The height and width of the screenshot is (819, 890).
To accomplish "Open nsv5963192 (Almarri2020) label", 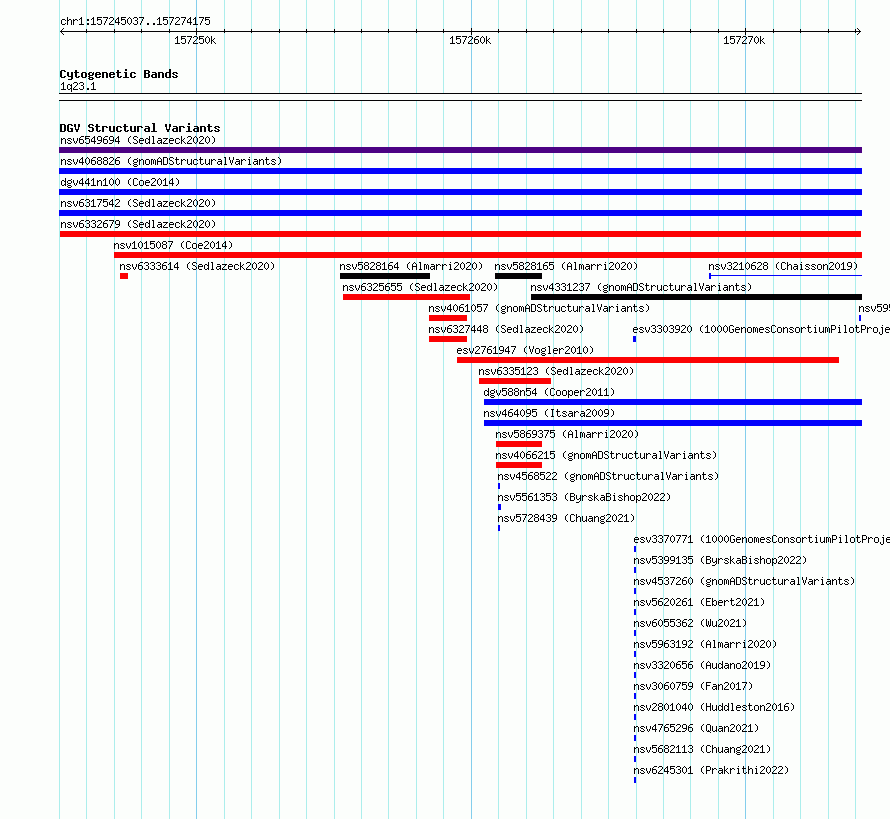I will click(705, 644).
